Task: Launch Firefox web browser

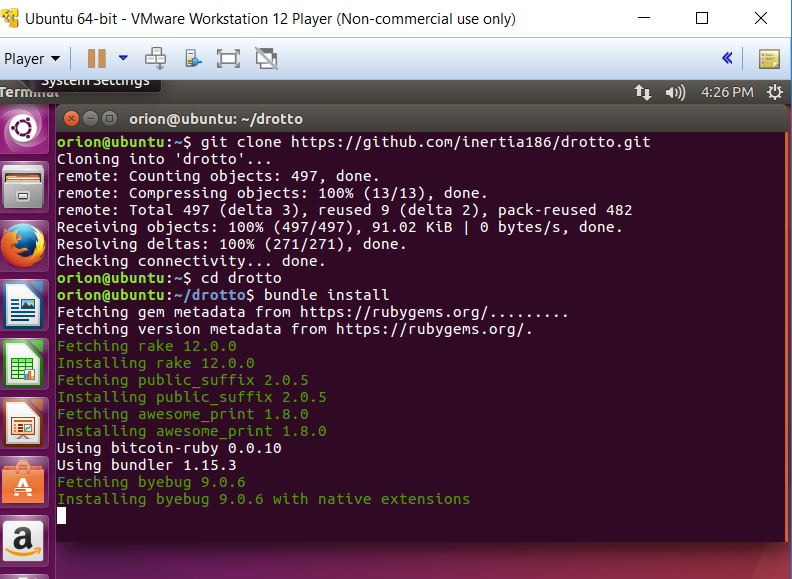Action: (x=24, y=245)
